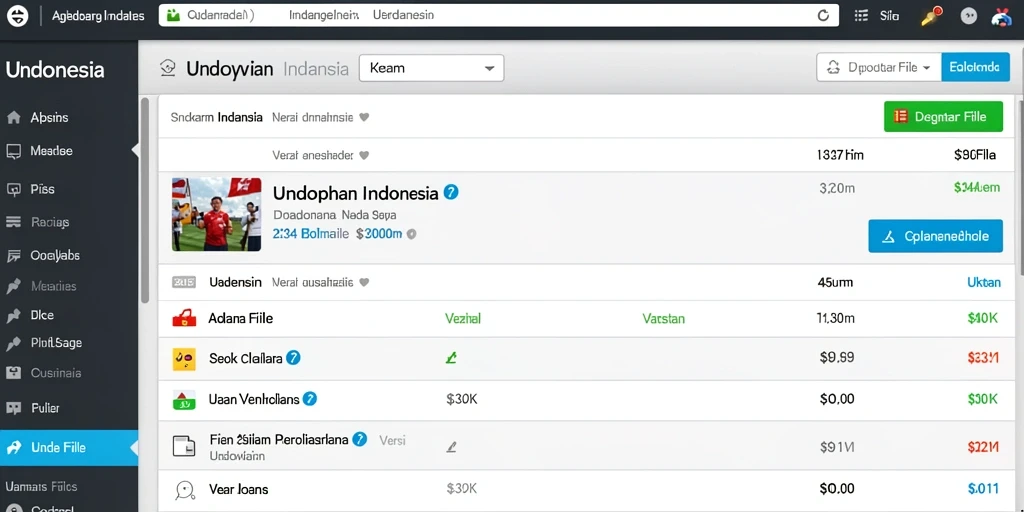Click the green Degntar Fiile button

tap(943, 117)
